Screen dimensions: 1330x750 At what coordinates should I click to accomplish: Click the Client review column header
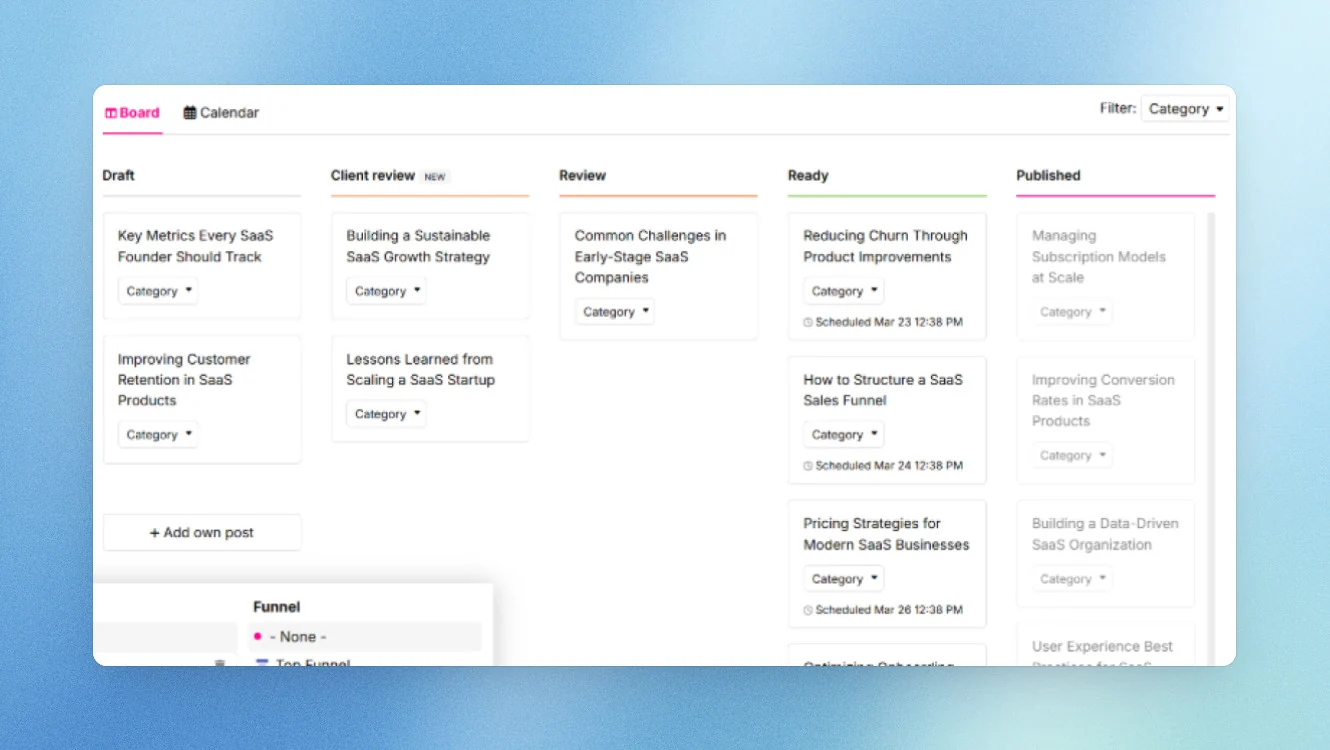click(372, 175)
